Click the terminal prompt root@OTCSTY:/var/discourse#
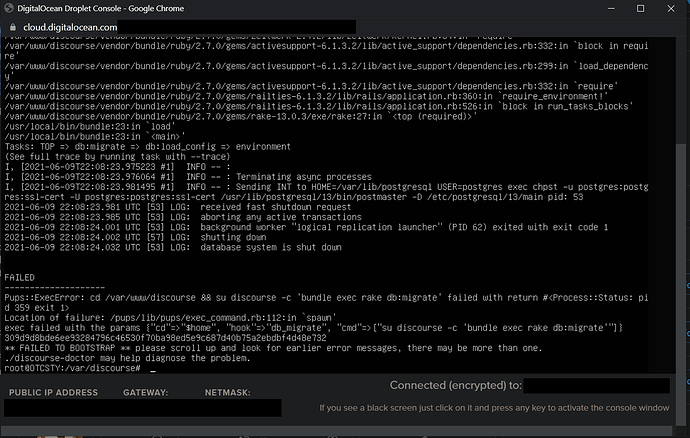Image resolution: width=690 pixels, height=438 pixels. pos(73,368)
